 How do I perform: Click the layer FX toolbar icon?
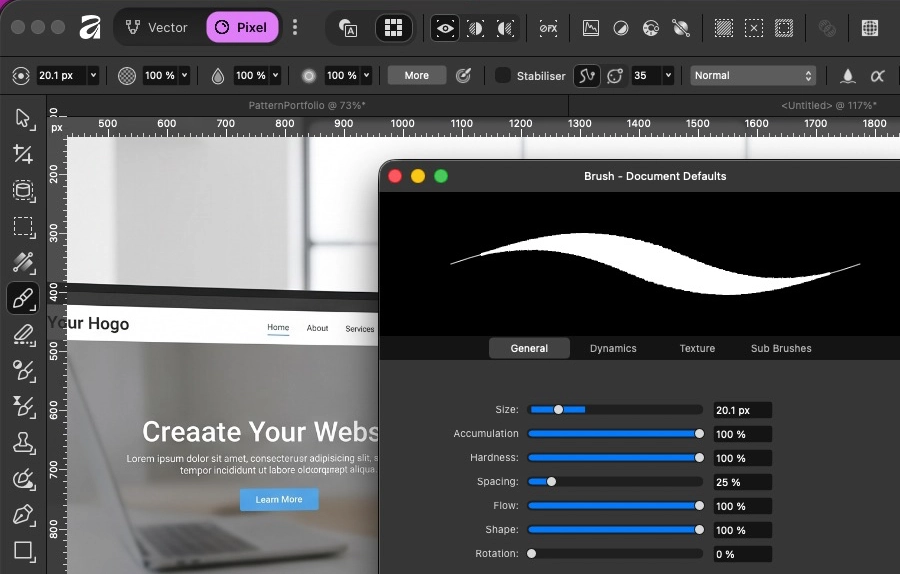(548, 28)
